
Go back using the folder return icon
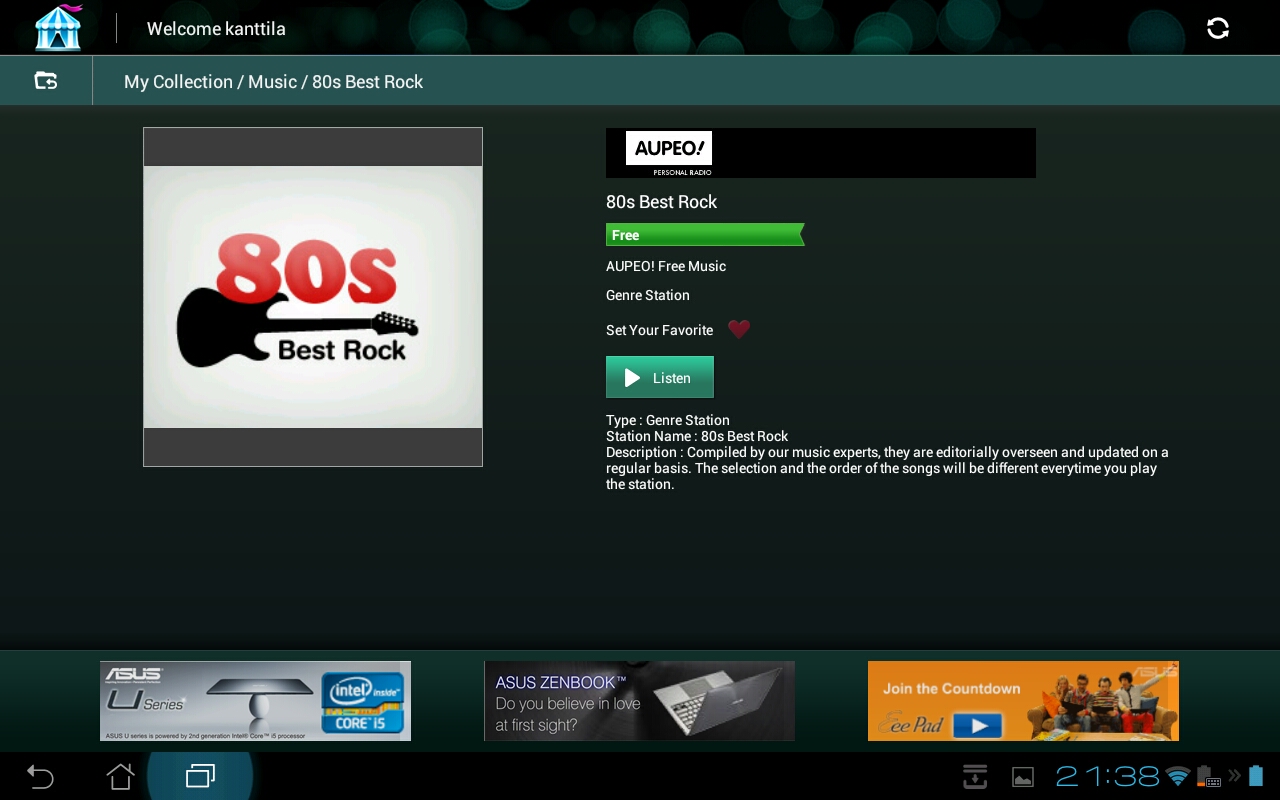click(x=46, y=81)
